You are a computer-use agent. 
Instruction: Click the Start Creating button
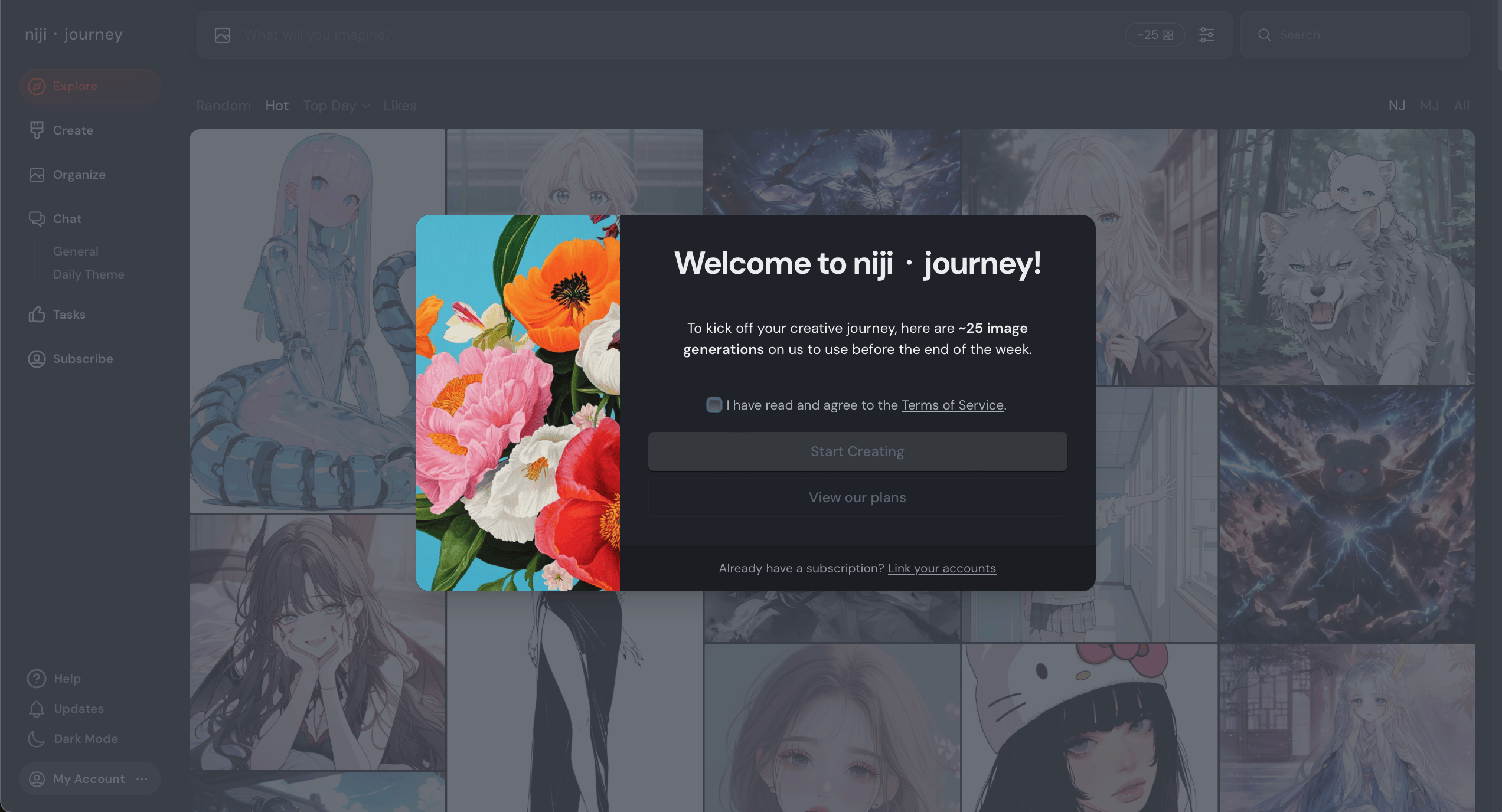tap(857, 451)
